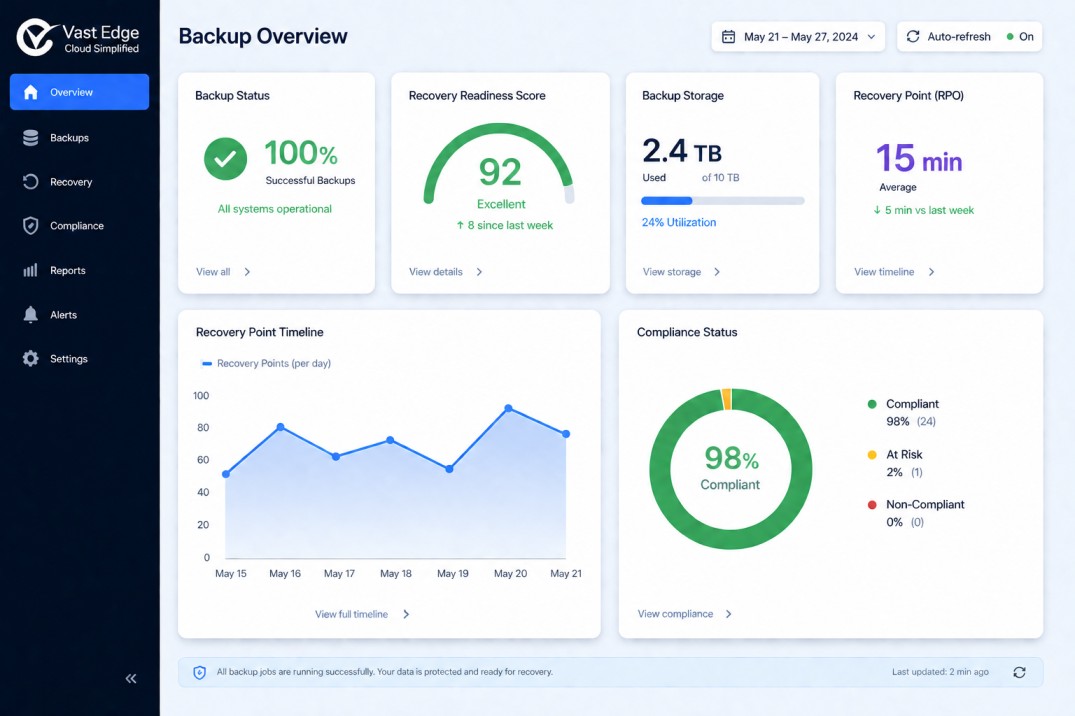Click the May 19 data point
The width and height of the screenshot is (1075, 716).
(x=449, y=469)
